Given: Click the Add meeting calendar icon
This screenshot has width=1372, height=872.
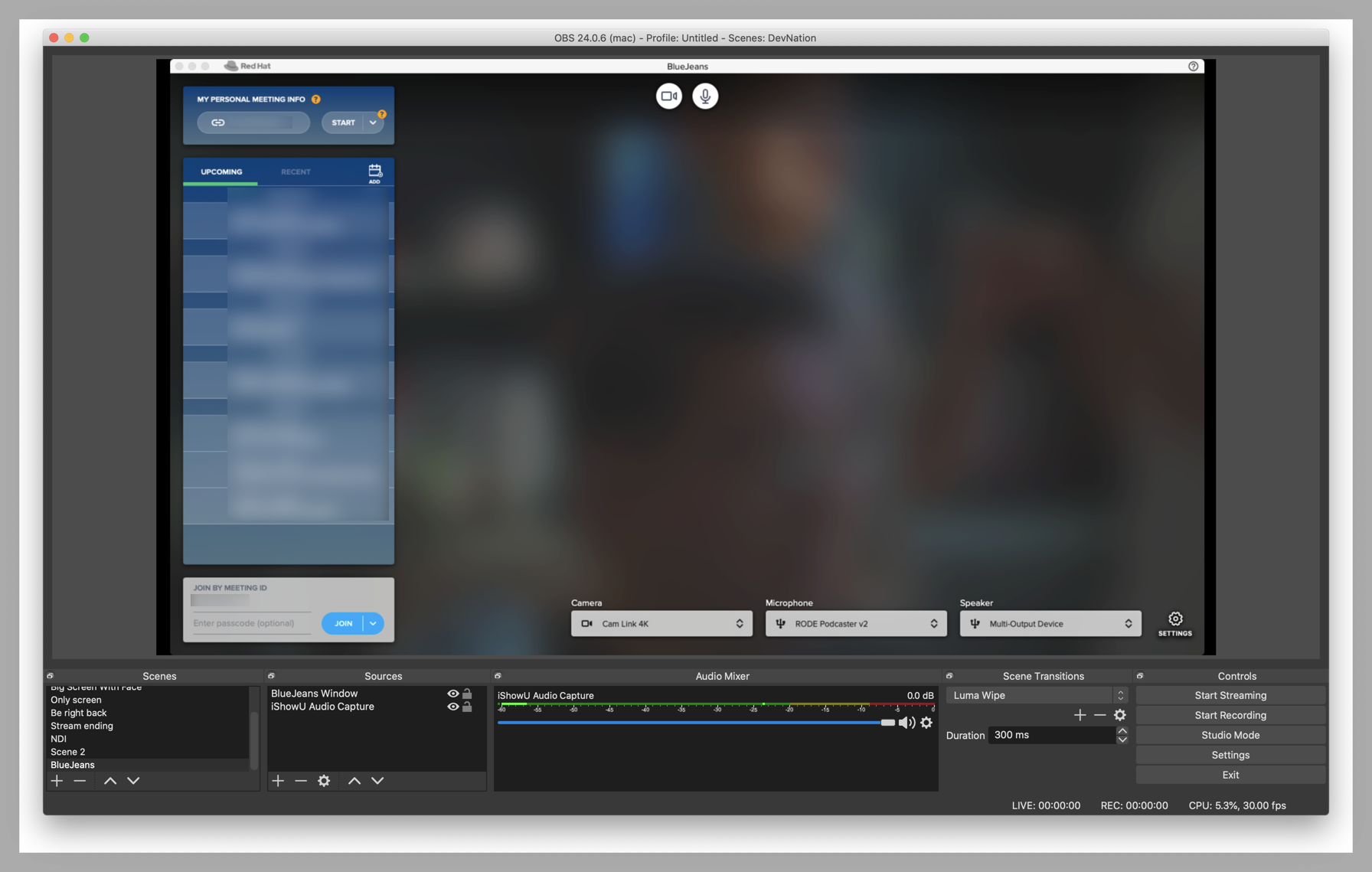Looking at the screenshot, I should [374, 172].
